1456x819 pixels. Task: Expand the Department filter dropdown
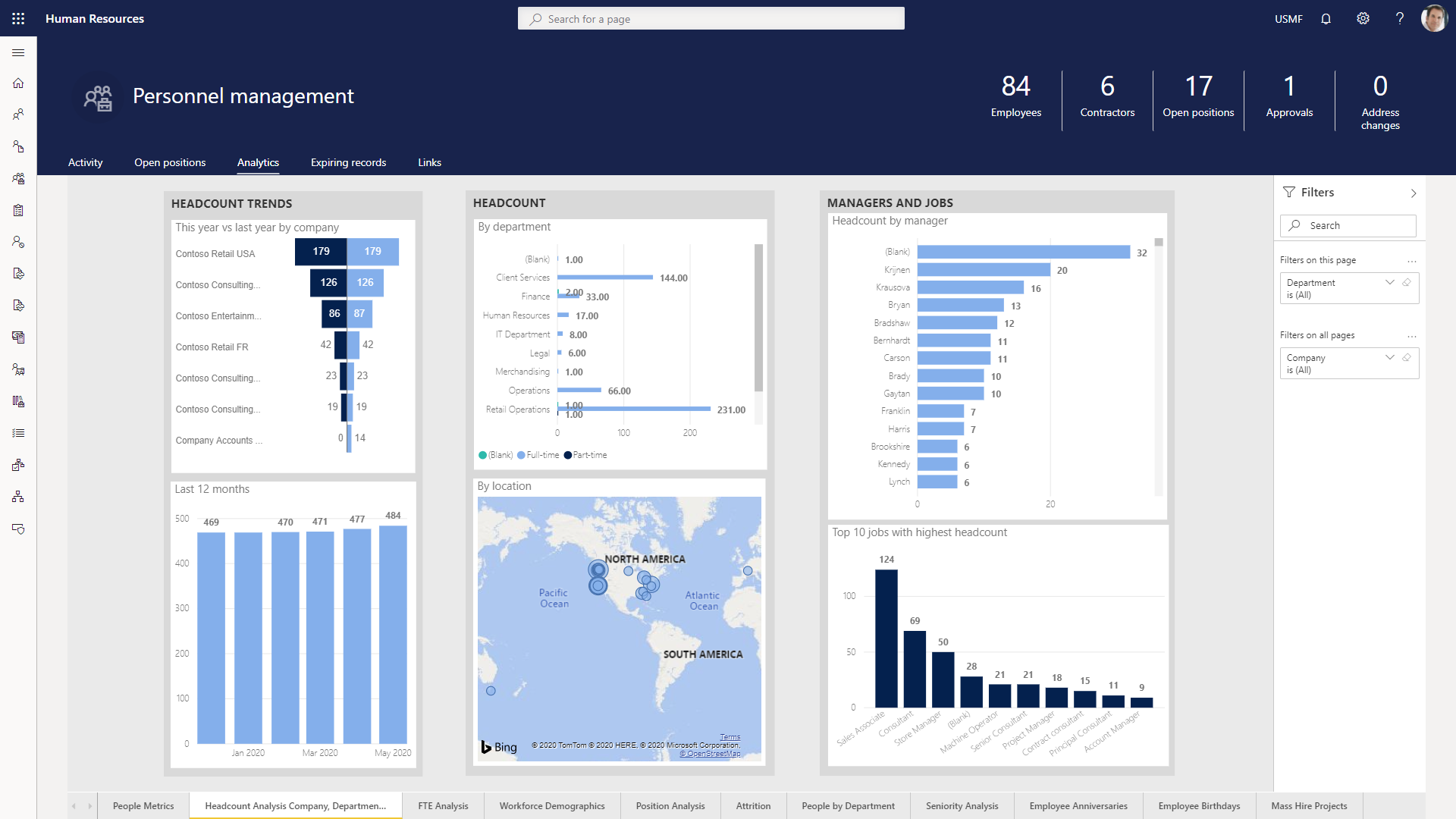[x=1389, y=282]
